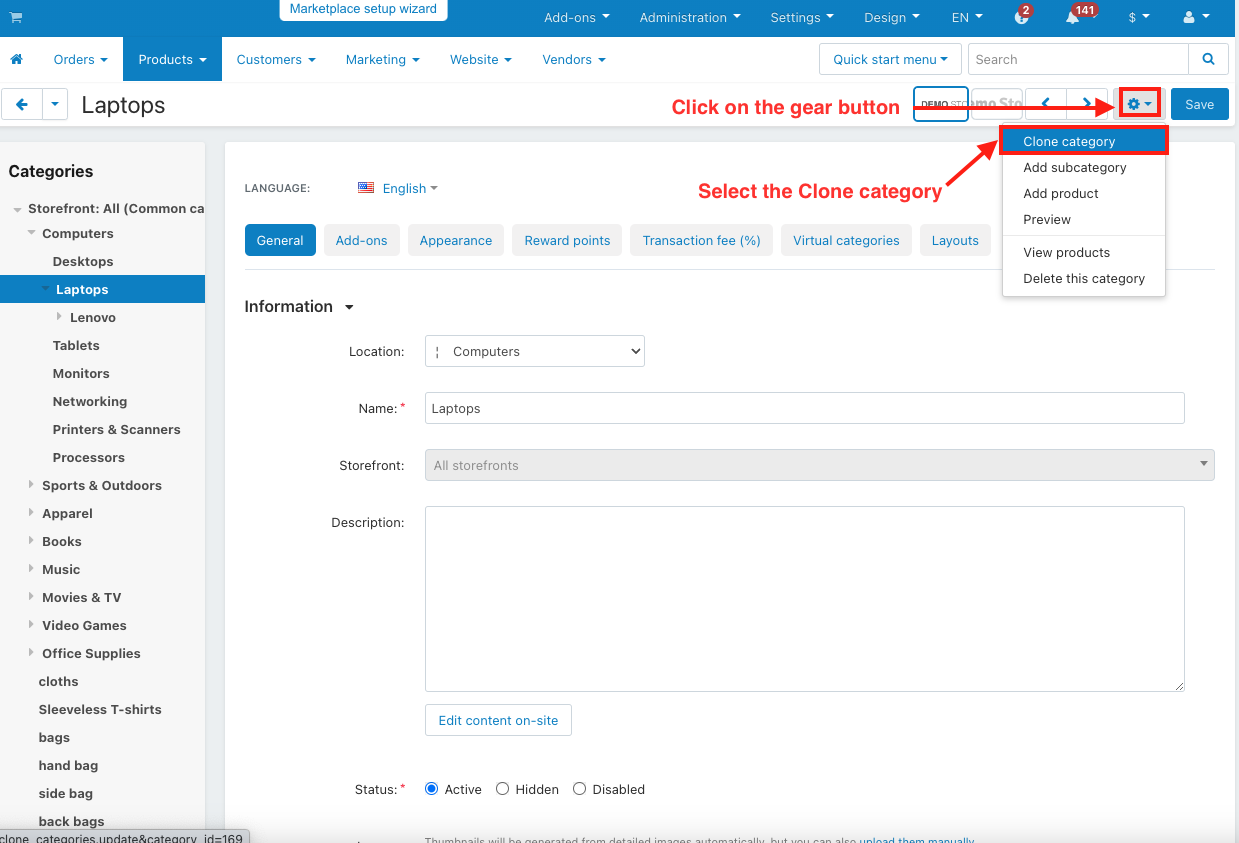Select the Disabled status radio button

(x=580, y=789)
